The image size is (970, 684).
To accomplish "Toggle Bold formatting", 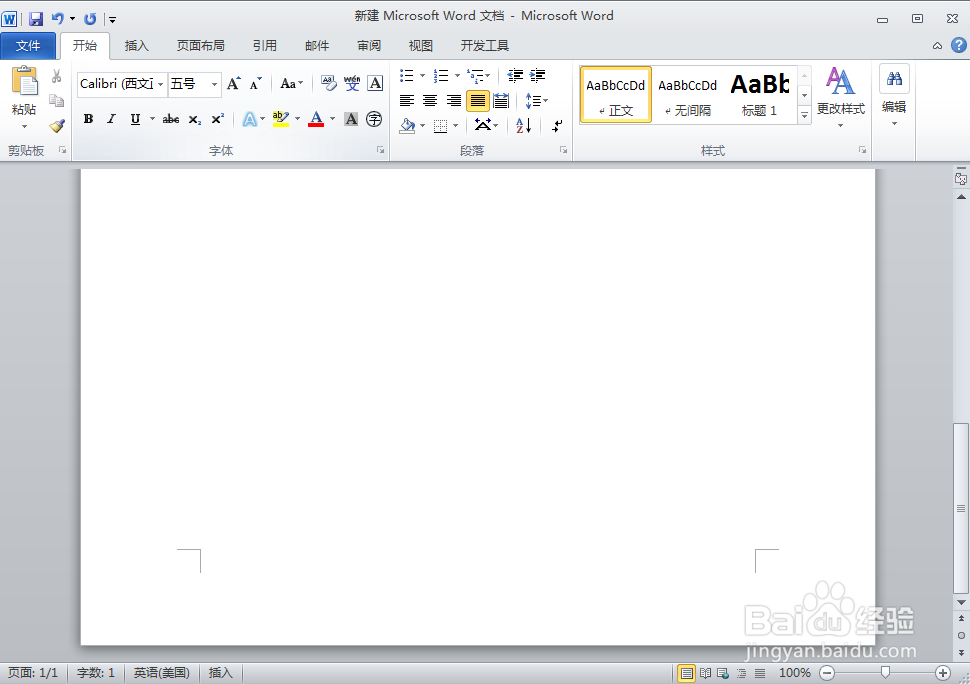I will pos(88,119).
